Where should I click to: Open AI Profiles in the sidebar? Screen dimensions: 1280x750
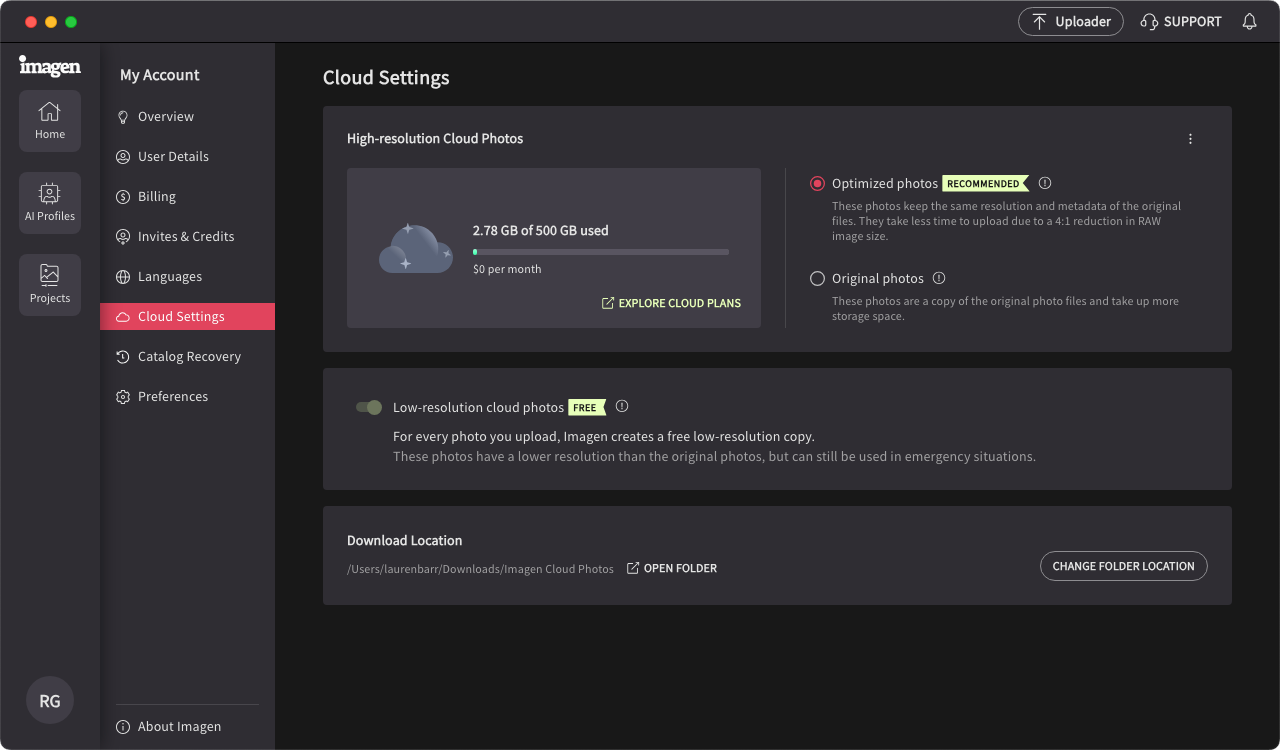pos(50,203)
